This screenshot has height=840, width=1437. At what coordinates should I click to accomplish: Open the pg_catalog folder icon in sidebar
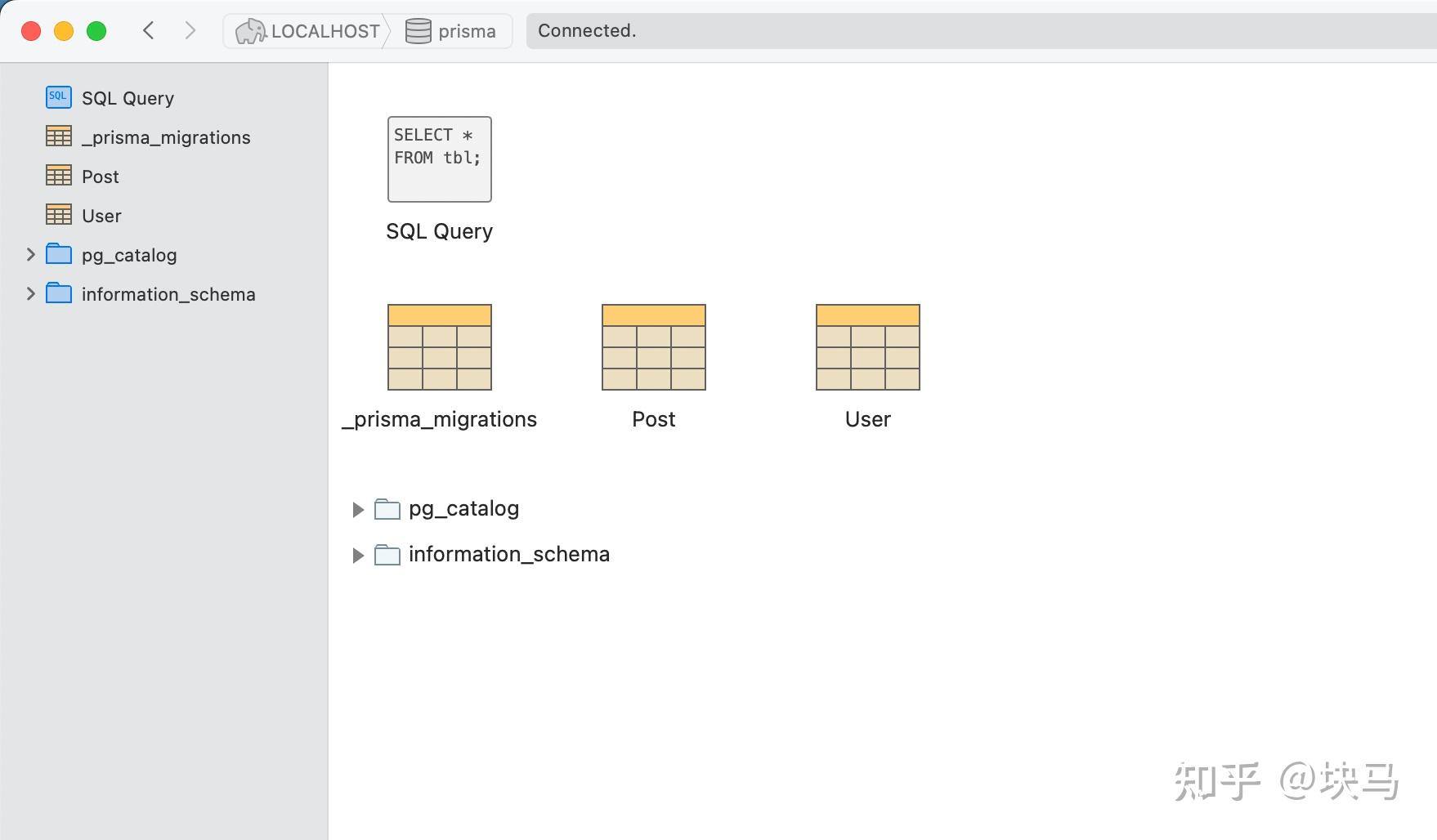pyautogui.click(x=58, y=254)
